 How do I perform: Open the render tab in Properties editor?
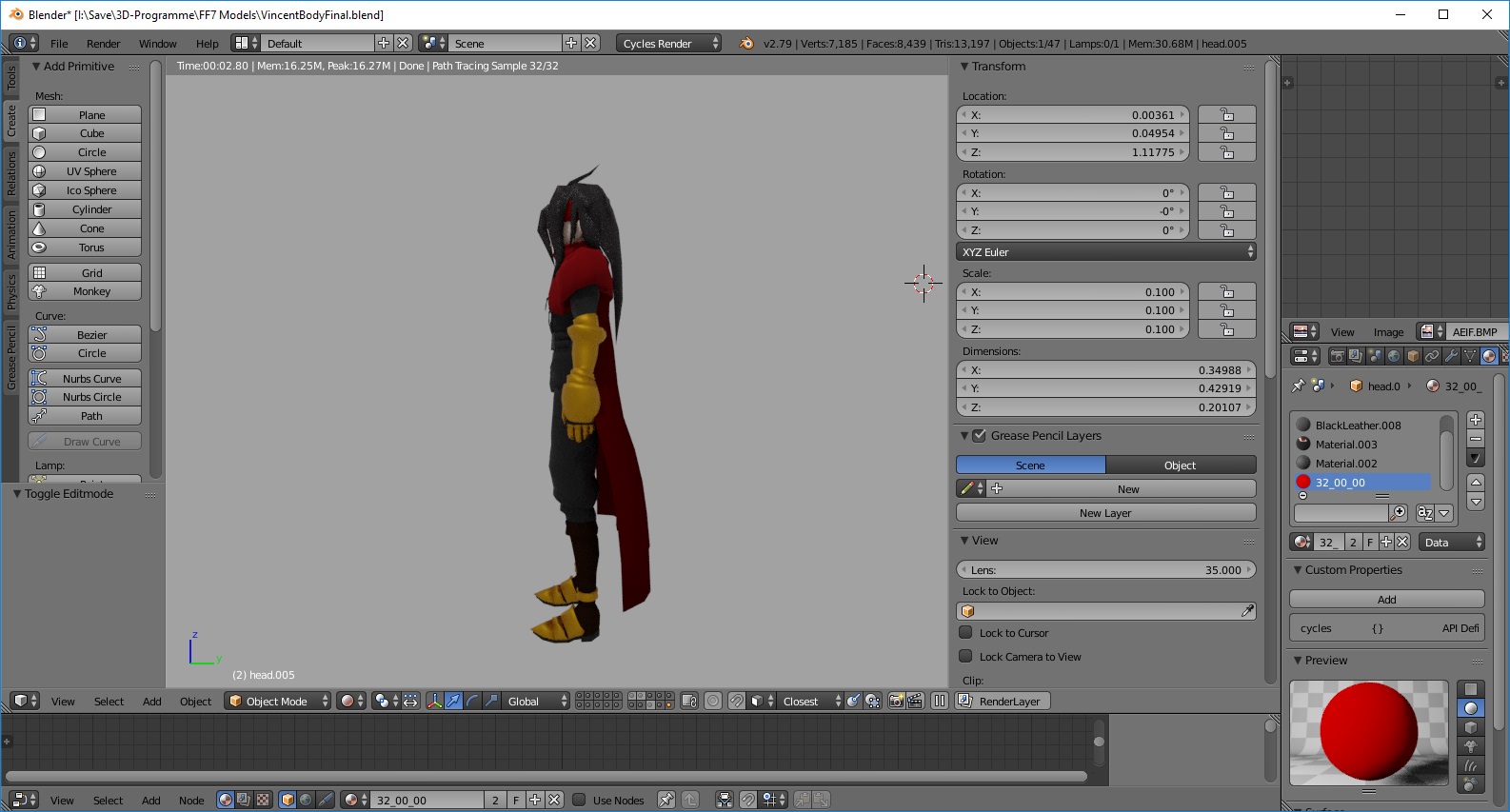point(1337,356)
